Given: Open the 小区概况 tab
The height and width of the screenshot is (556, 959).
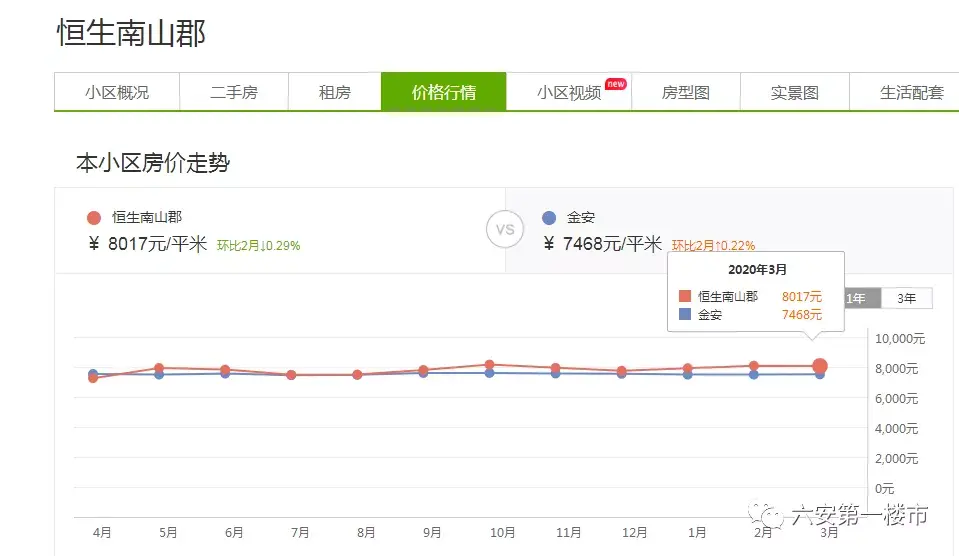Looking at the screenshot, I should click(x=117, y=93).
